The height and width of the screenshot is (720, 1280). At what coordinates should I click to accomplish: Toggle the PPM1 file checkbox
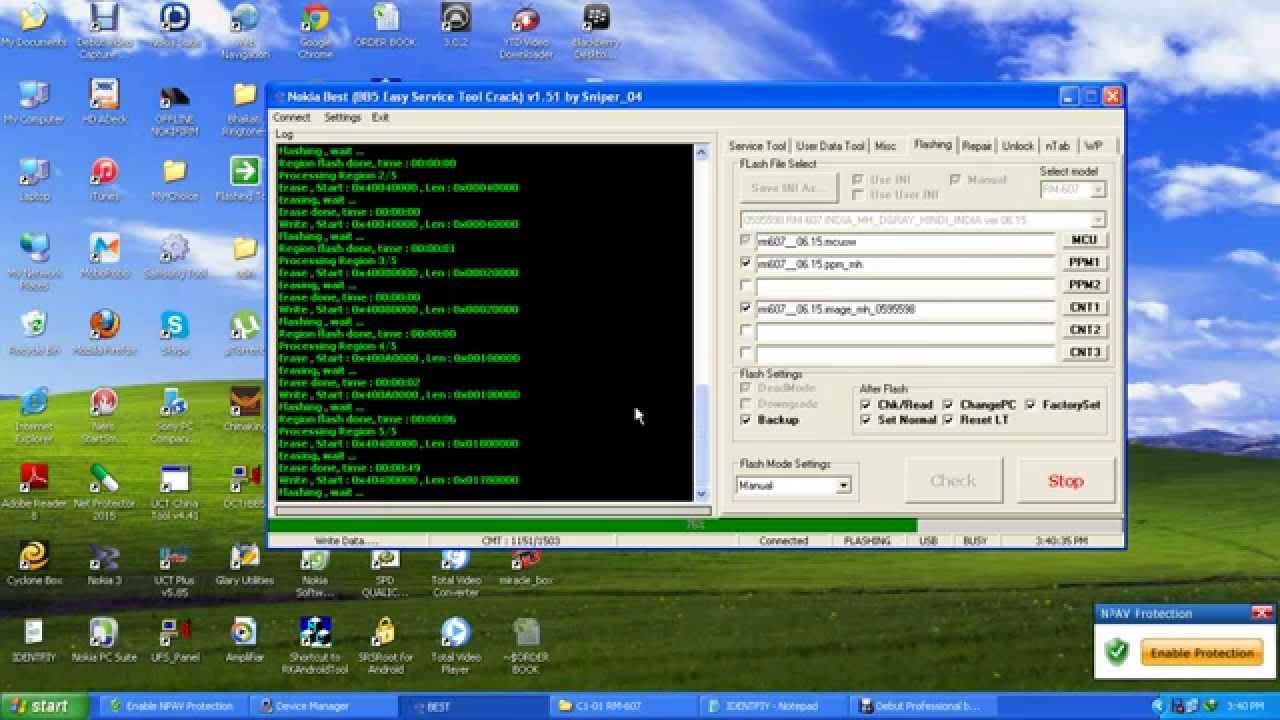click(x=746, y=264)
